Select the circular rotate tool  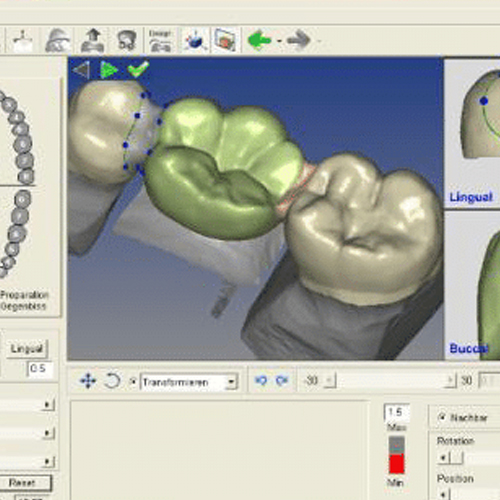point(112,381)
